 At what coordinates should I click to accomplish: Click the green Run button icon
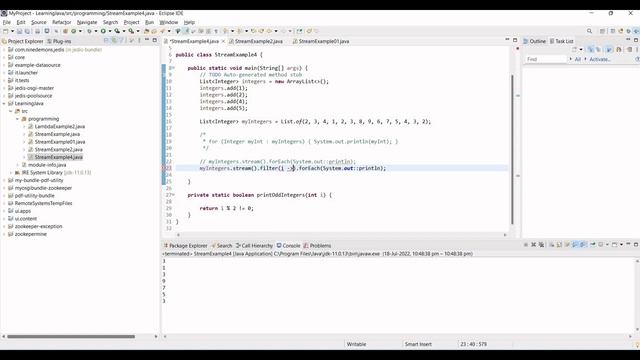103,31
